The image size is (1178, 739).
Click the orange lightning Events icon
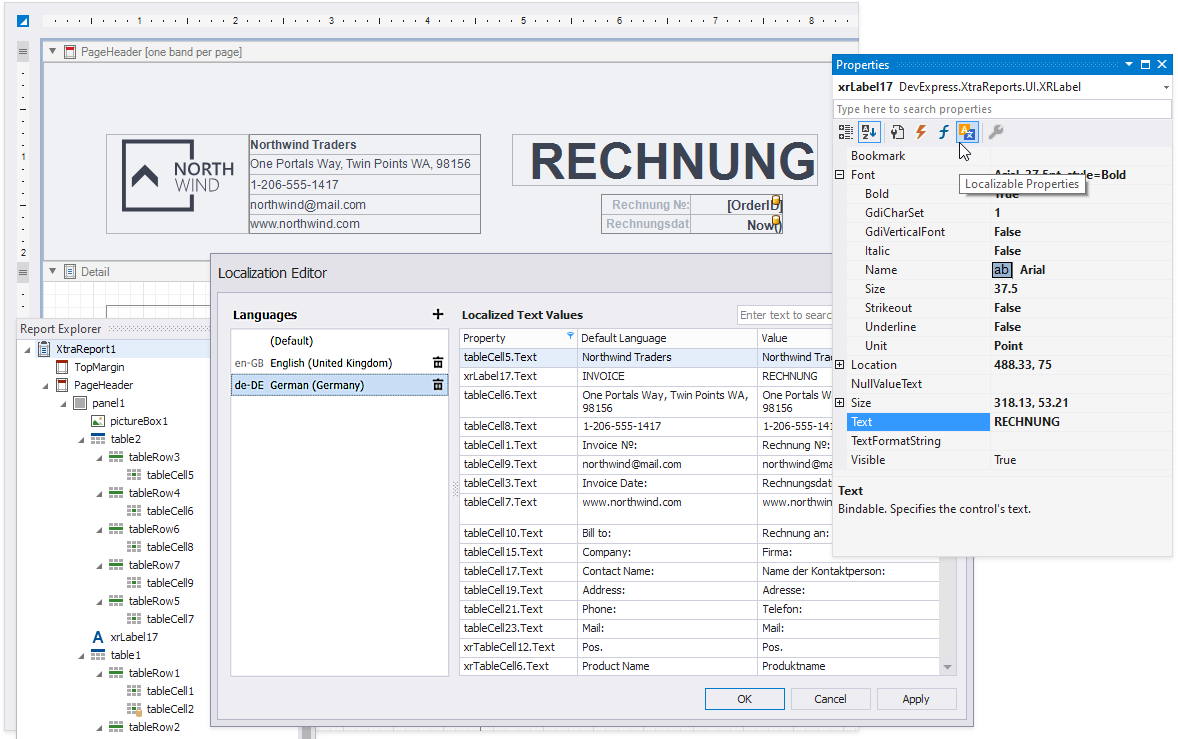tap(921, 132)
